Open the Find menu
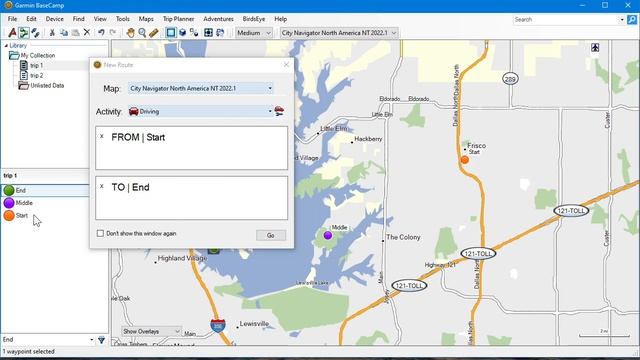The height and width of the screenshot is (360, 640). tap(78, 19)
